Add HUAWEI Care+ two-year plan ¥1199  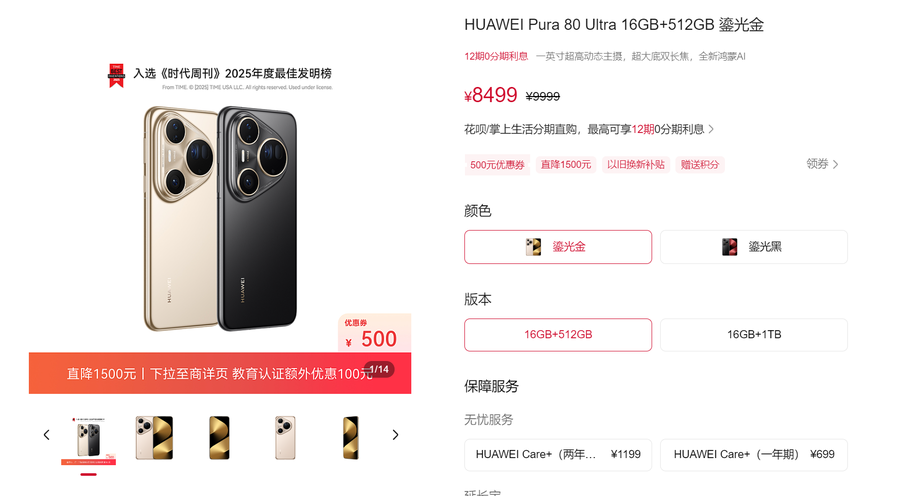(558, 455)
